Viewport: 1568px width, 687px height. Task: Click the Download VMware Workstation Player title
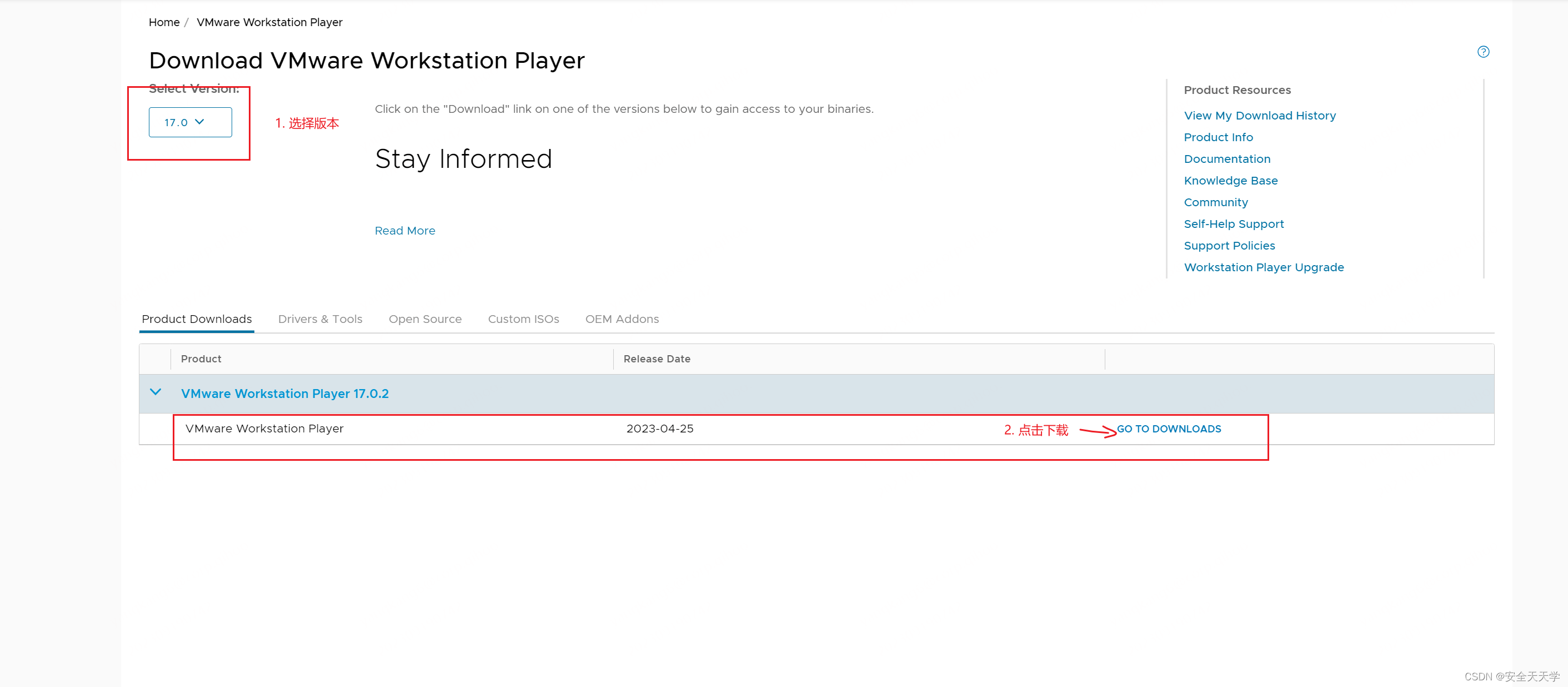(x=367, y=61)
